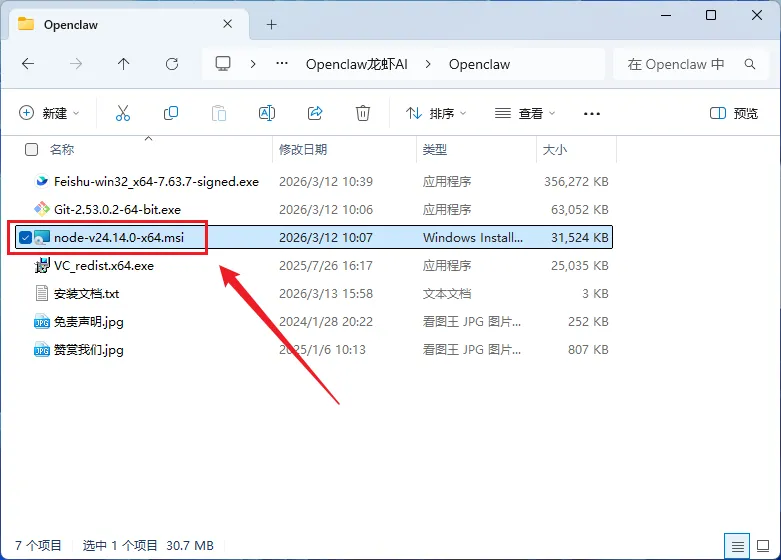Click the JPG icon of 免责声明.jpg
Image resolution: width=781 pixels, height=560 pixels.
42,322
